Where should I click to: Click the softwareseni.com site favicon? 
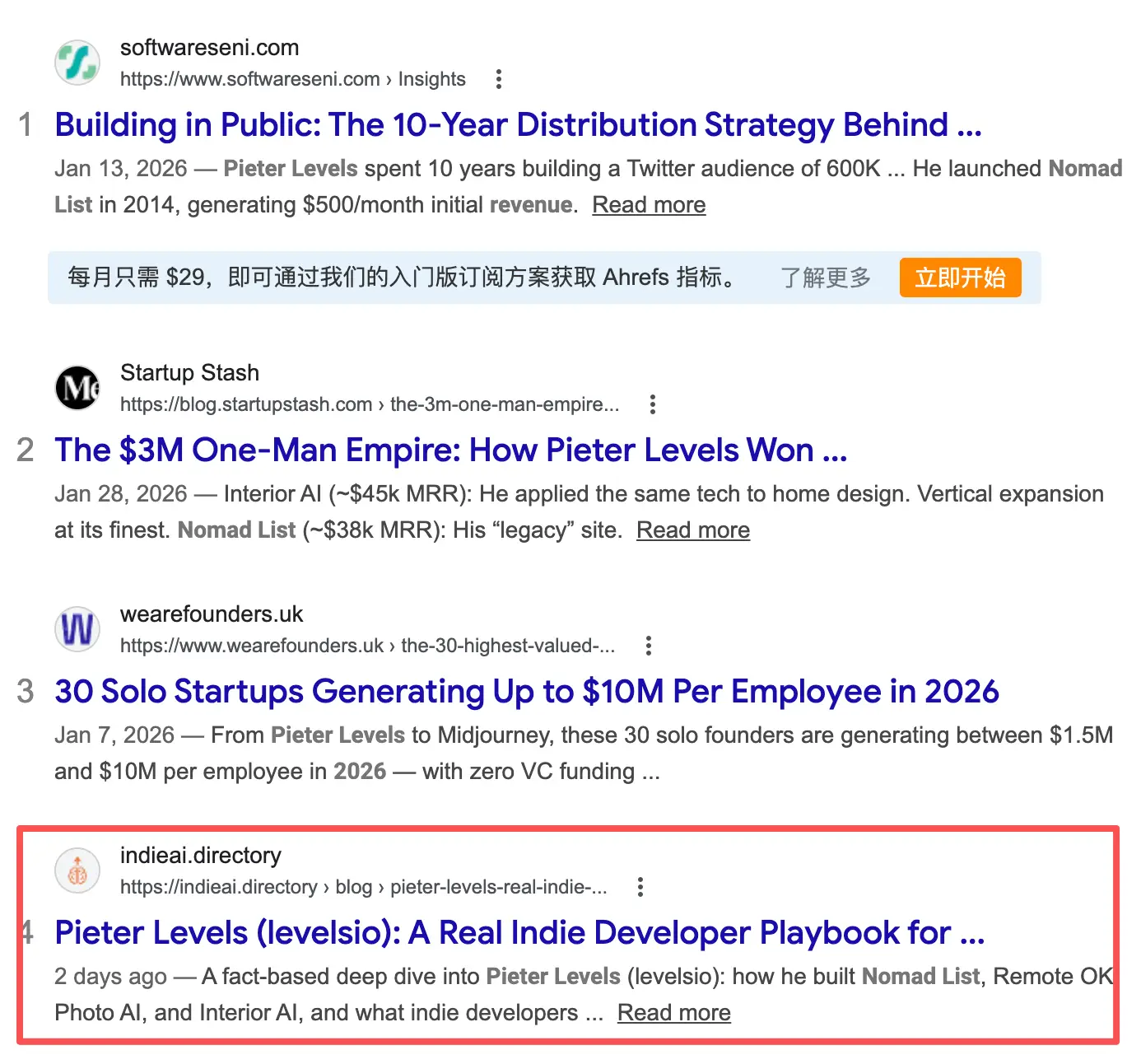pos(77,62)
